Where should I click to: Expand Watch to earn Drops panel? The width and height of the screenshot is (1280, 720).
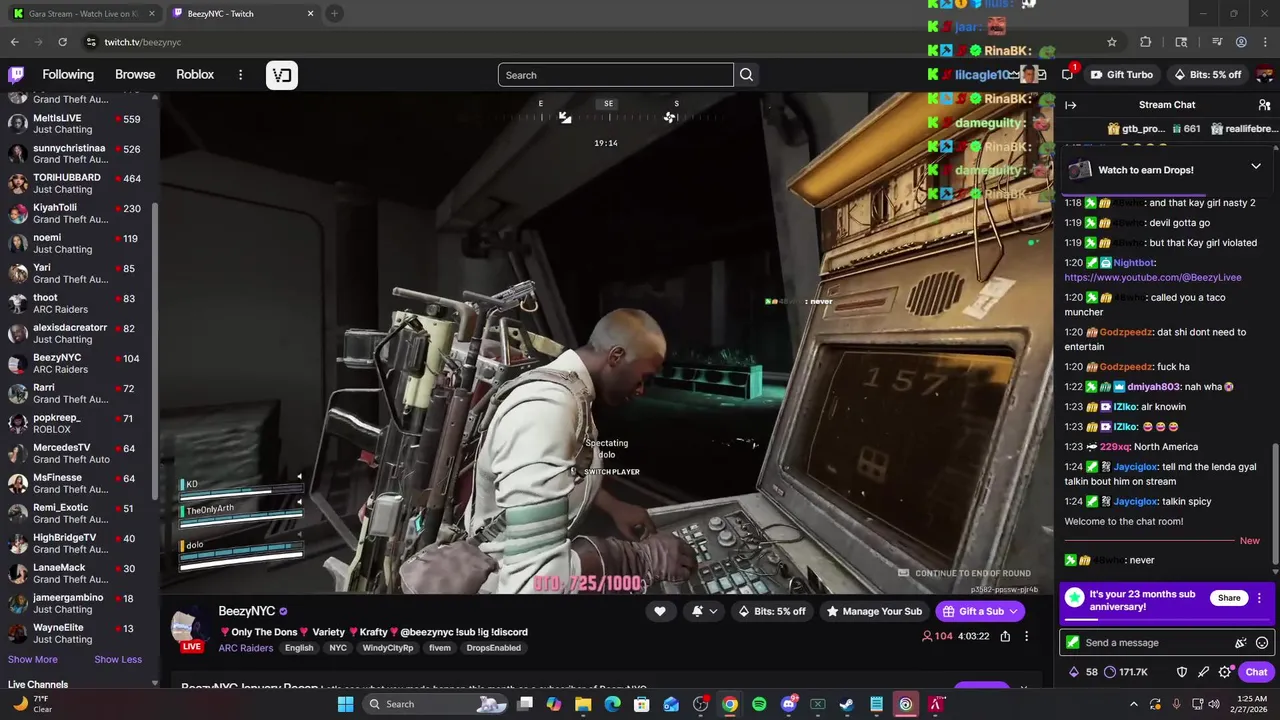click(x=1256, y=167)
